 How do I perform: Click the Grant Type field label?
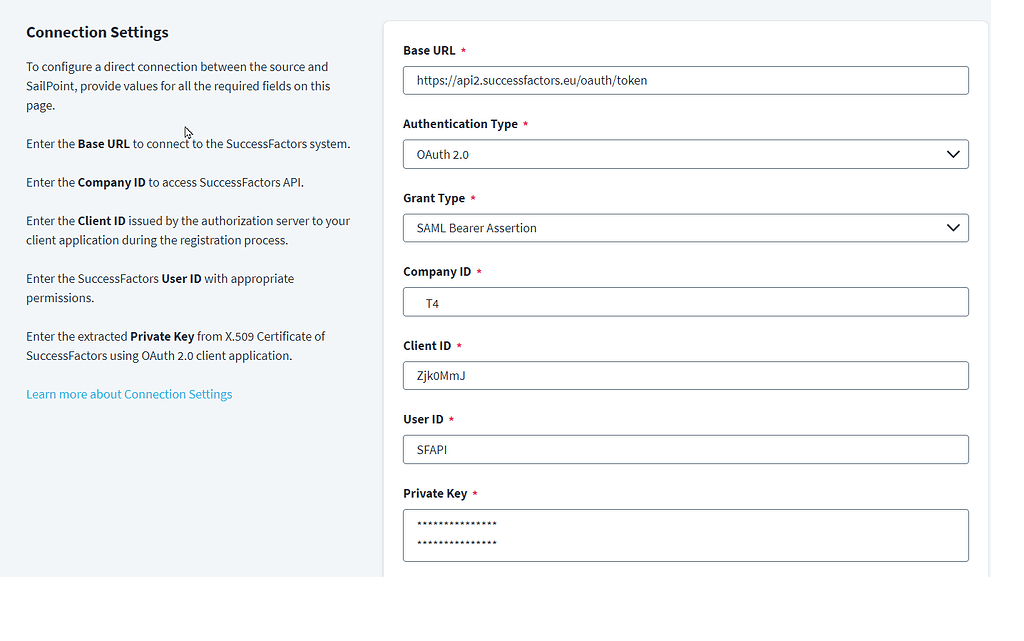(x=434, y=199)
